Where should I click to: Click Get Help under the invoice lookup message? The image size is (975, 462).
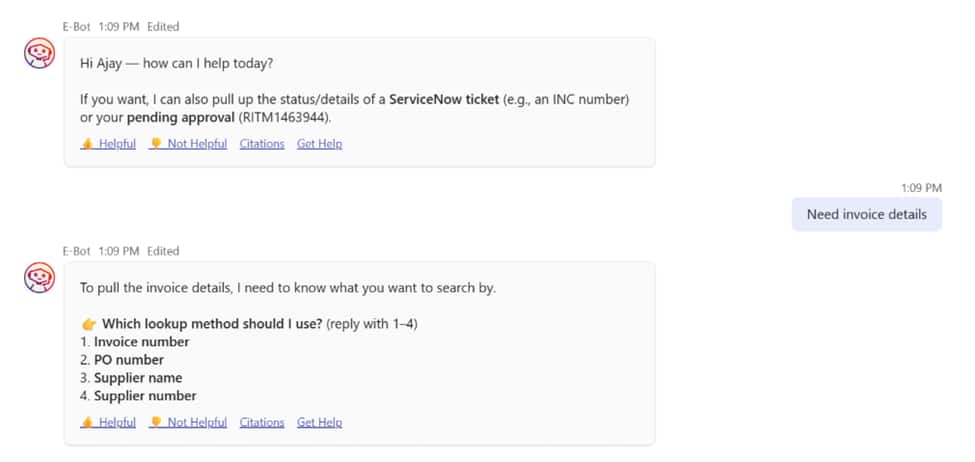coord(319,422)
